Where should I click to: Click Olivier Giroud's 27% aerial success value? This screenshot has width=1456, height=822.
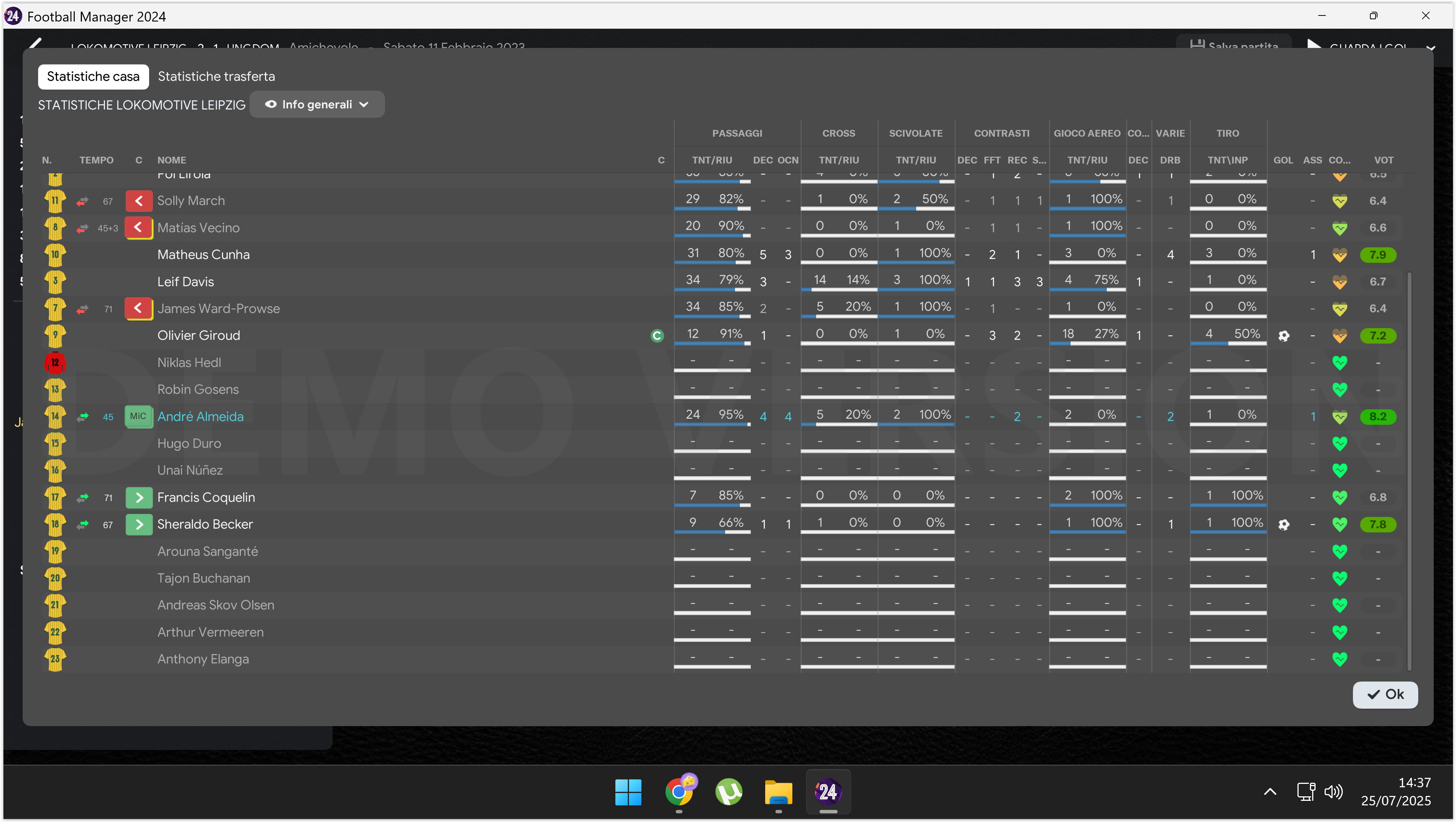coord(1106,333)
